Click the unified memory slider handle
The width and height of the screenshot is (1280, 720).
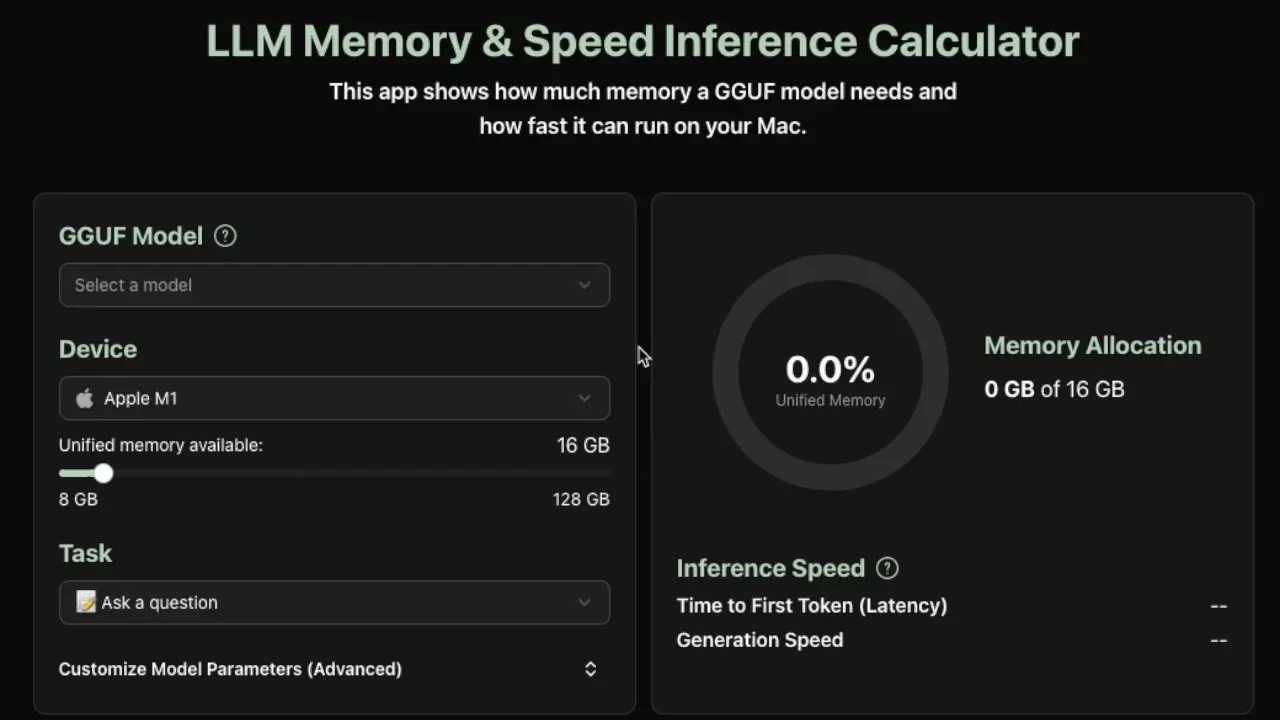pos(104,472)
